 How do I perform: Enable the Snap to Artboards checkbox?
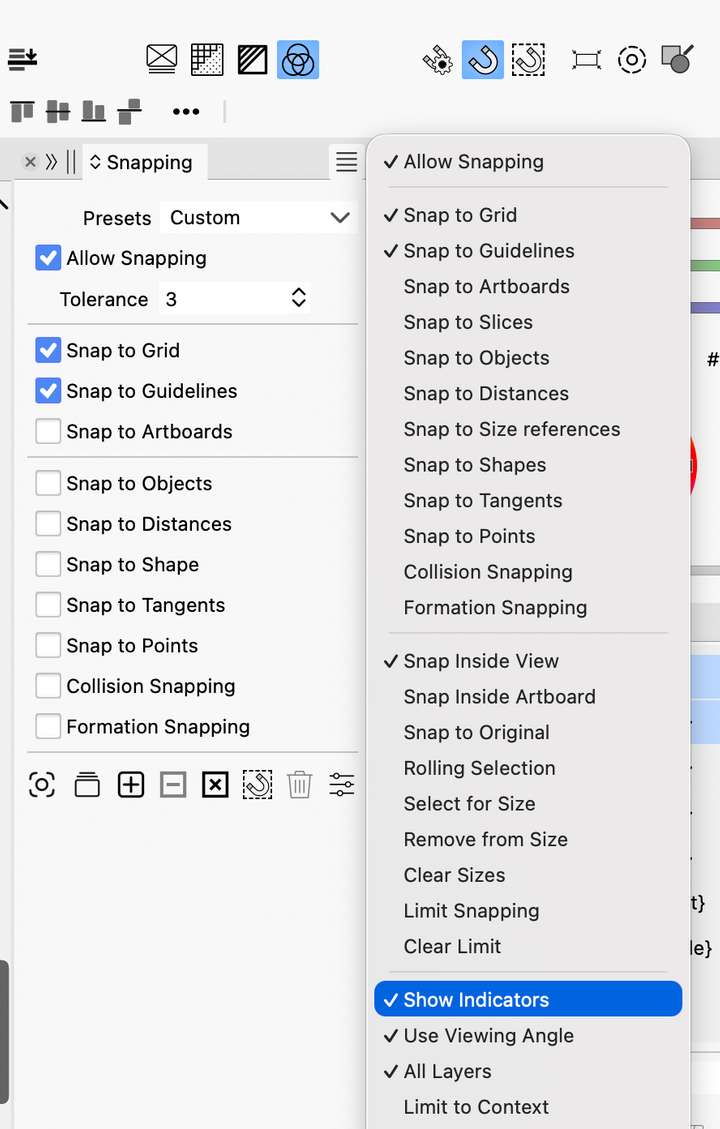point(48,432)
